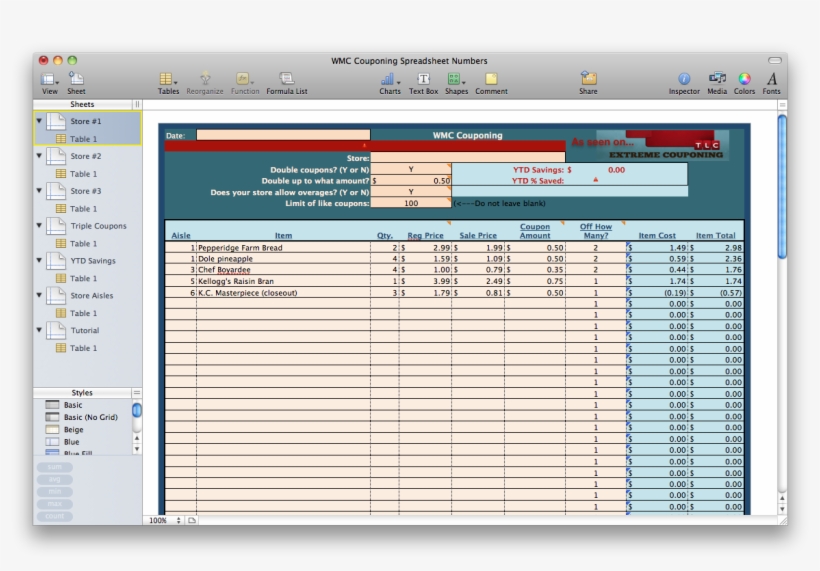Click the Styles list scrollbar thumb
The width and height of the screenshot is (820, 571).
pos(136,410)
